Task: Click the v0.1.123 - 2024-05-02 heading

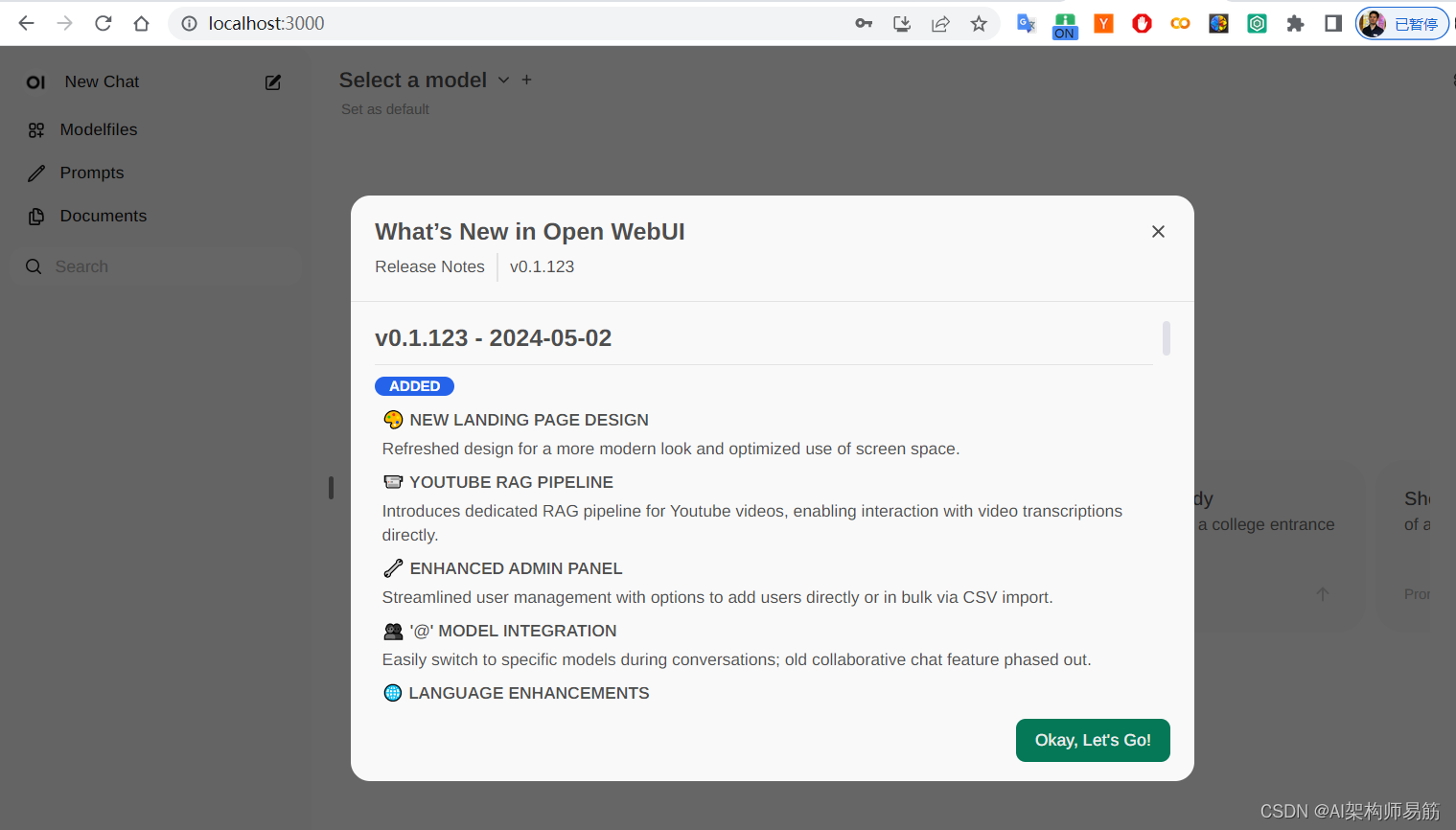Action: (x=493, y=337)
